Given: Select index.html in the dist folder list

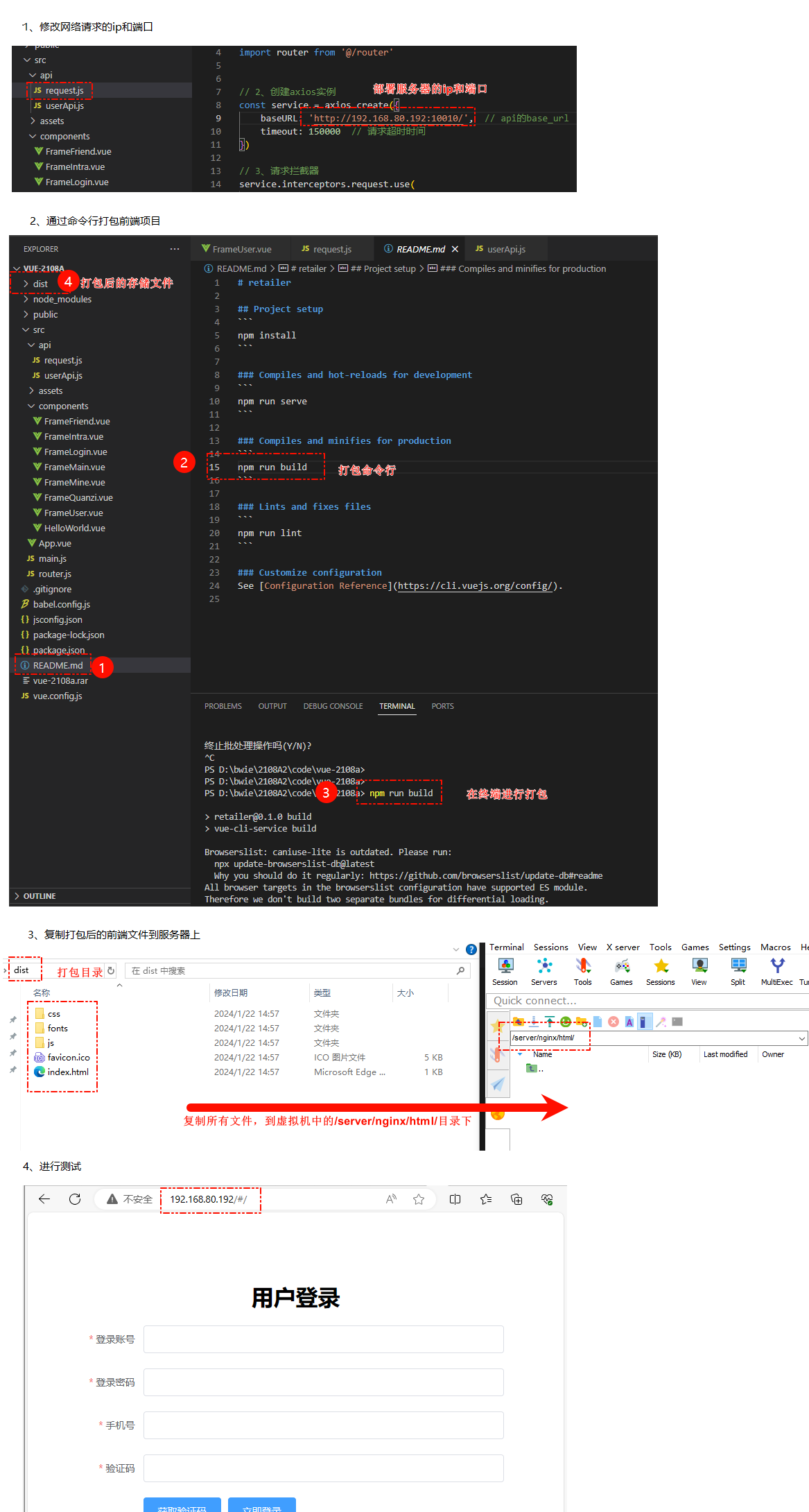Looking at the screenshot, I should pos(67,1072).
